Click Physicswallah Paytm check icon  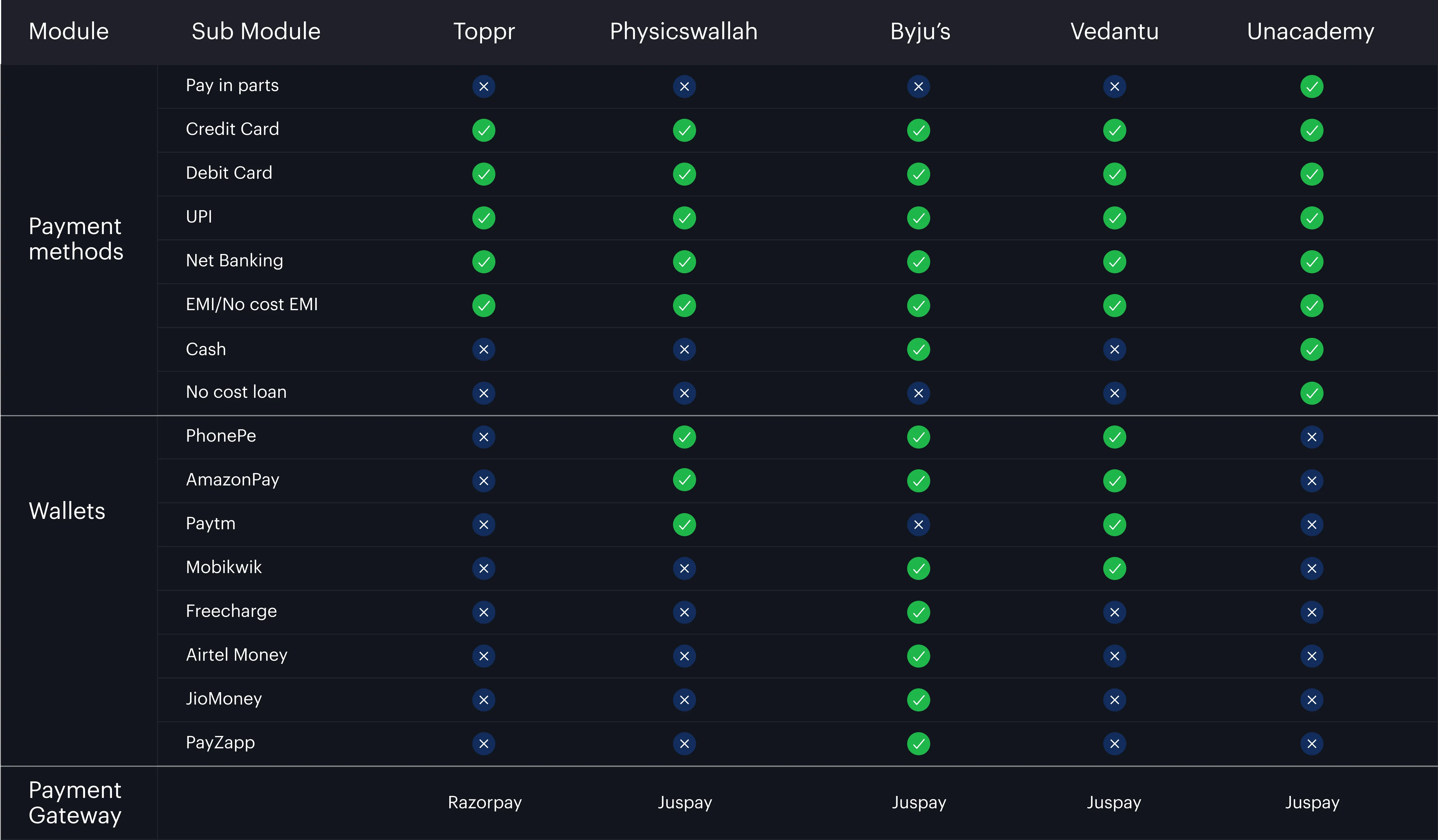pyautogui.click(x=684, y=524)
